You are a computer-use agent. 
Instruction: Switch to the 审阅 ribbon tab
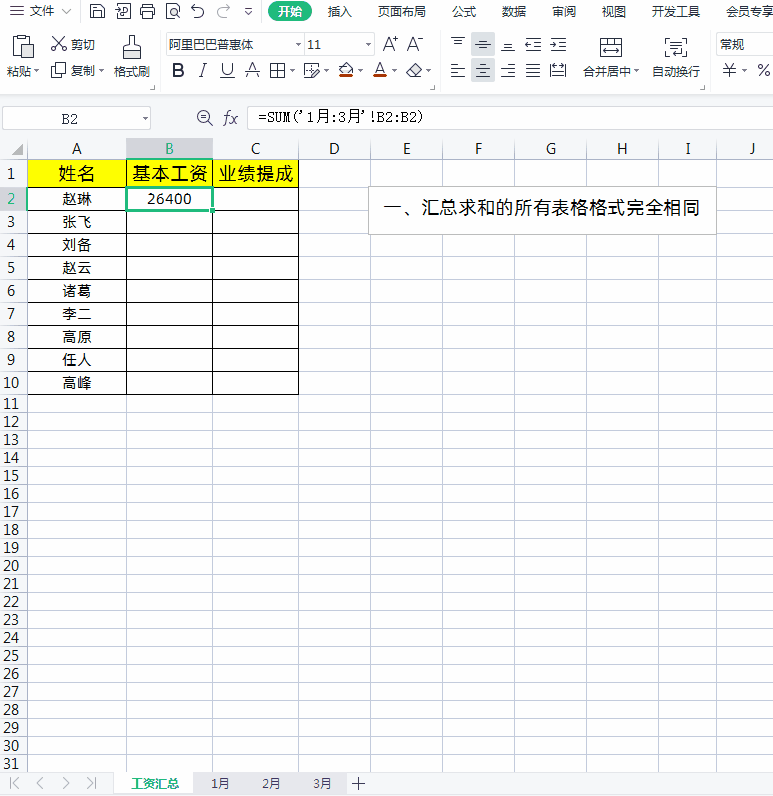point(564,11)
